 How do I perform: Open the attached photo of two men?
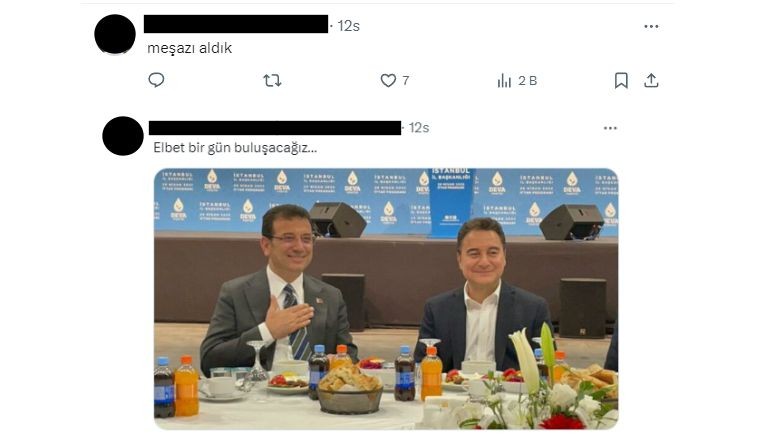[x=386, y=299]
